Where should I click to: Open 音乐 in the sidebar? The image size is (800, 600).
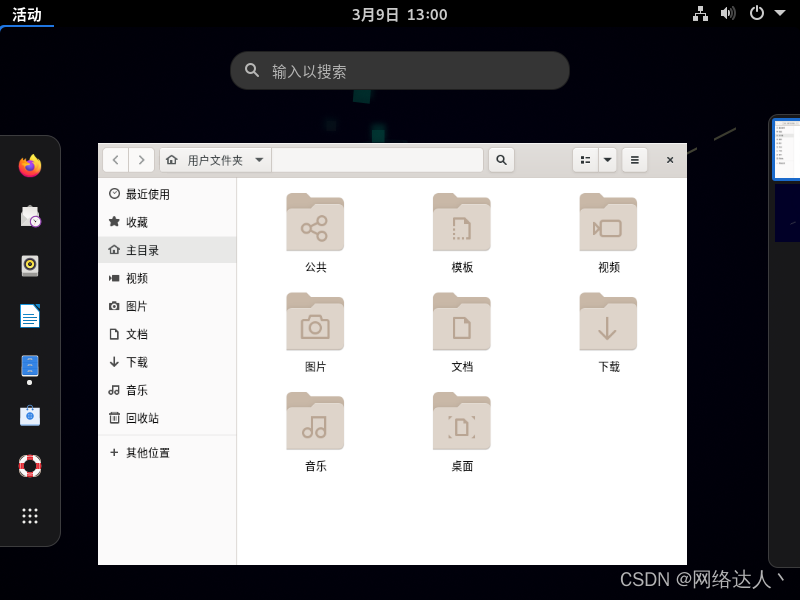pyautogui.click(x=167, y=390)
